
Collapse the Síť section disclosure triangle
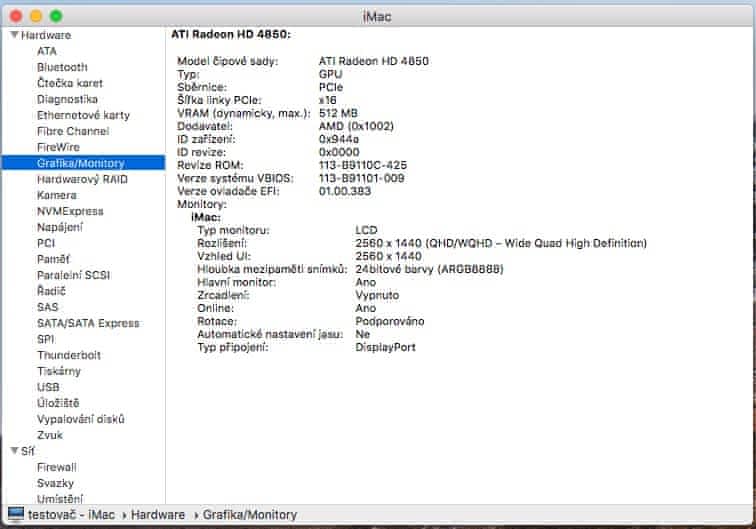pyautogui.click(x=14, y=451)
